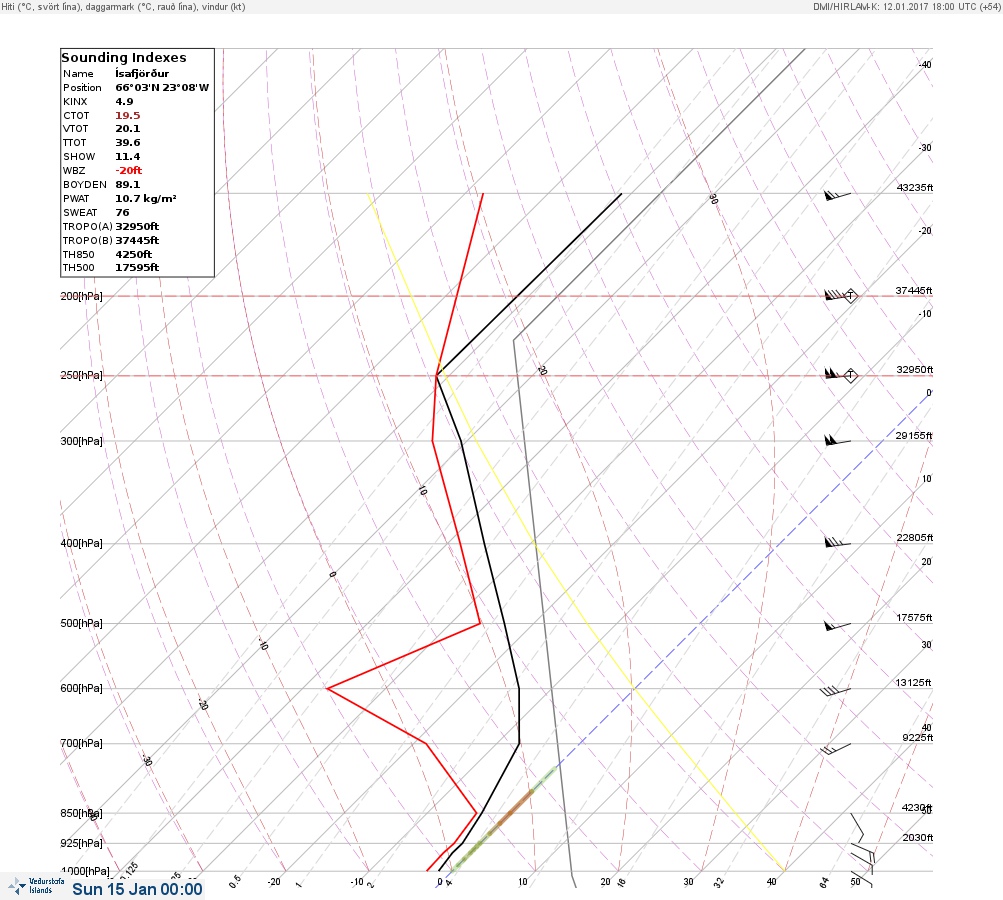Click the DMI/HIRLAM-K model run header text
This screenshot has width=1003, height=900.
906,6
